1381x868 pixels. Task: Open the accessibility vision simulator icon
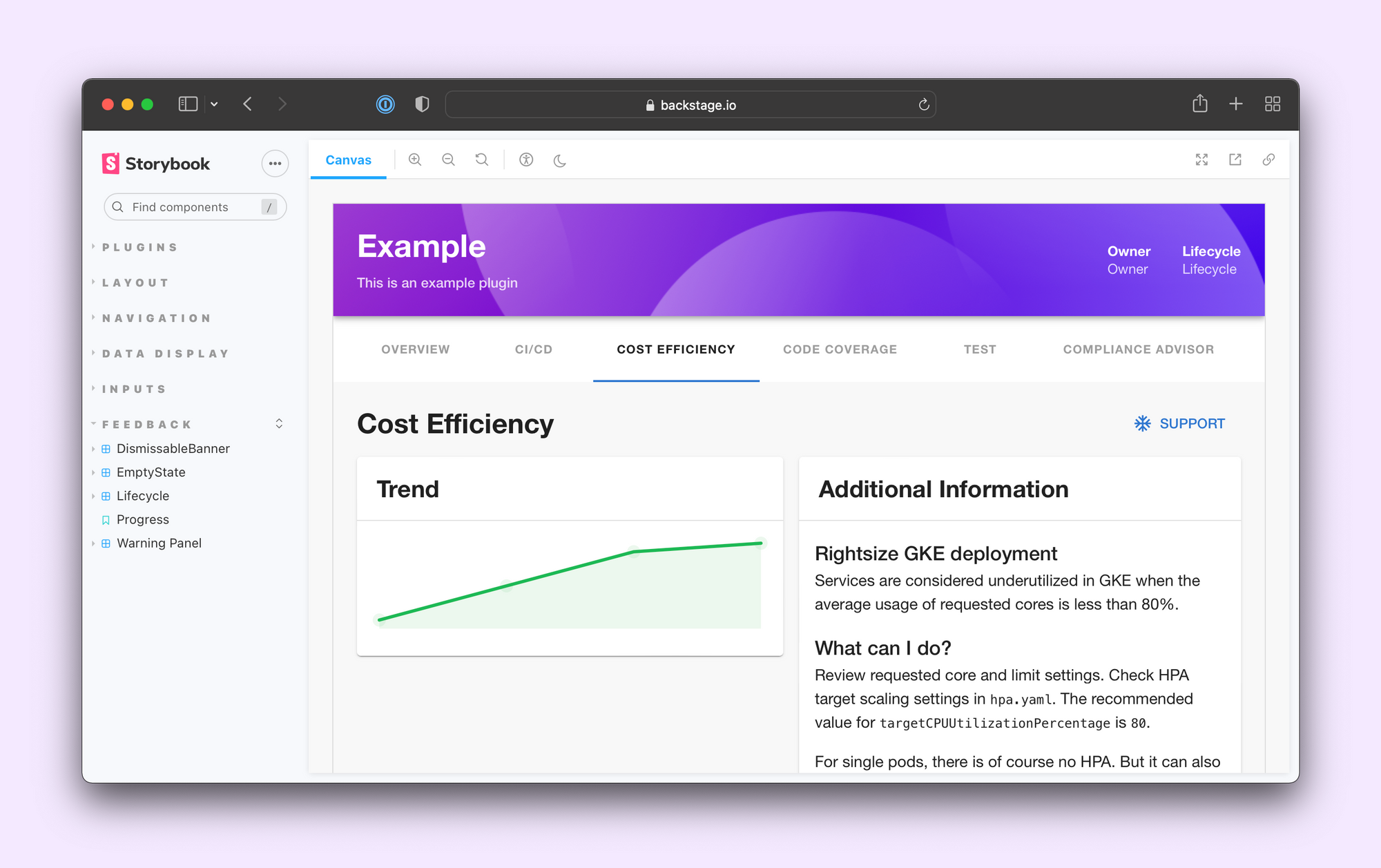(526, 160)
